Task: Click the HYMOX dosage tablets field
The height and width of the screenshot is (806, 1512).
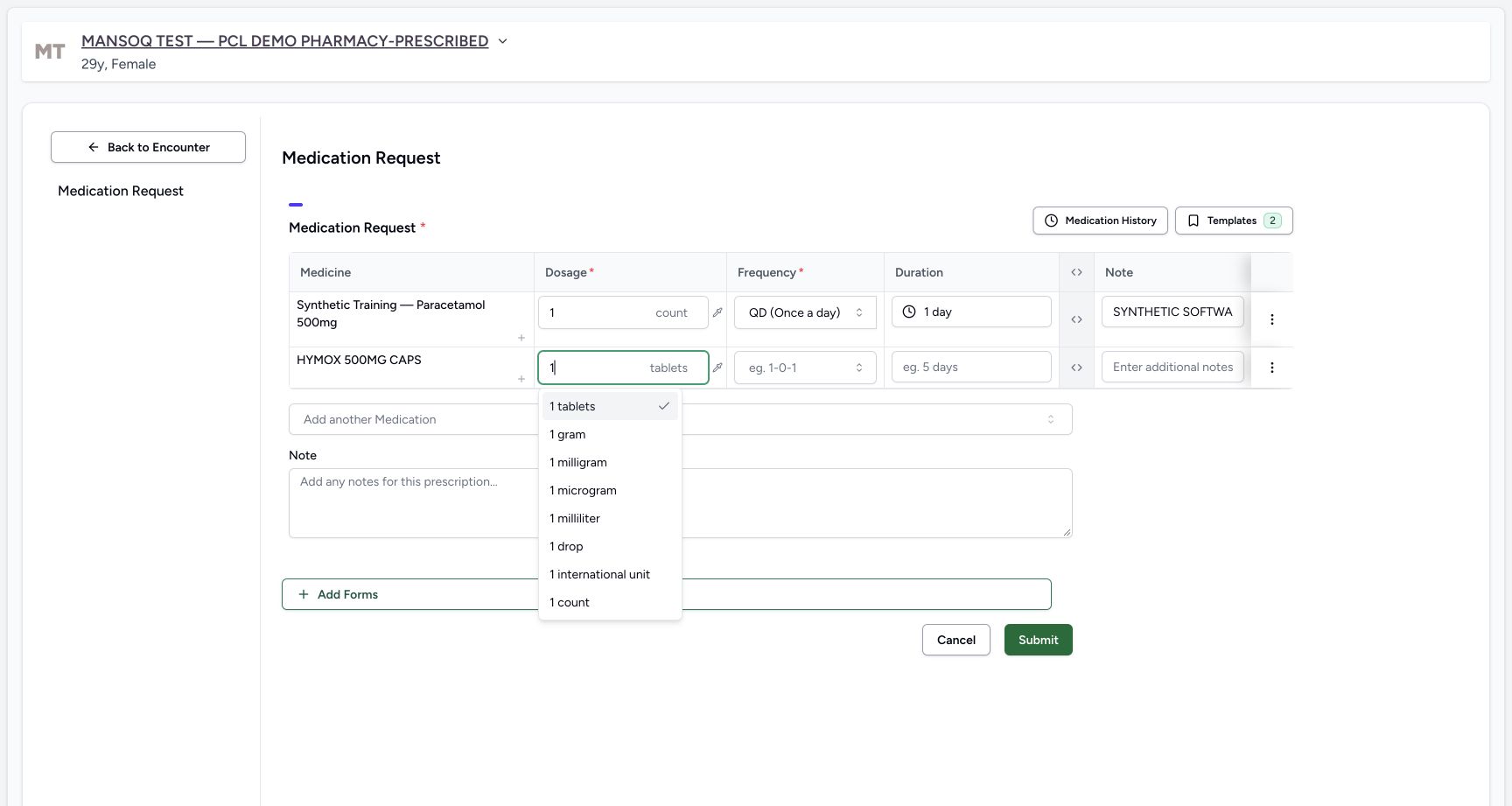Action: [x=623, y=368]
